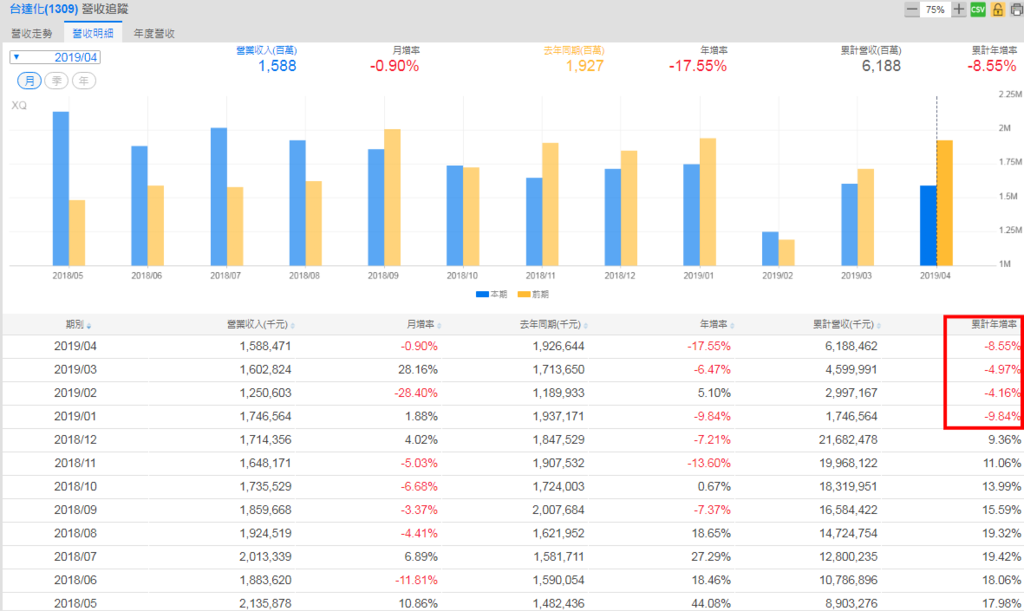Sort the 累計營收(千元) column via its arrow
Image resolution: width=1024 pixels, height=611 pixels.
[879, 326]
